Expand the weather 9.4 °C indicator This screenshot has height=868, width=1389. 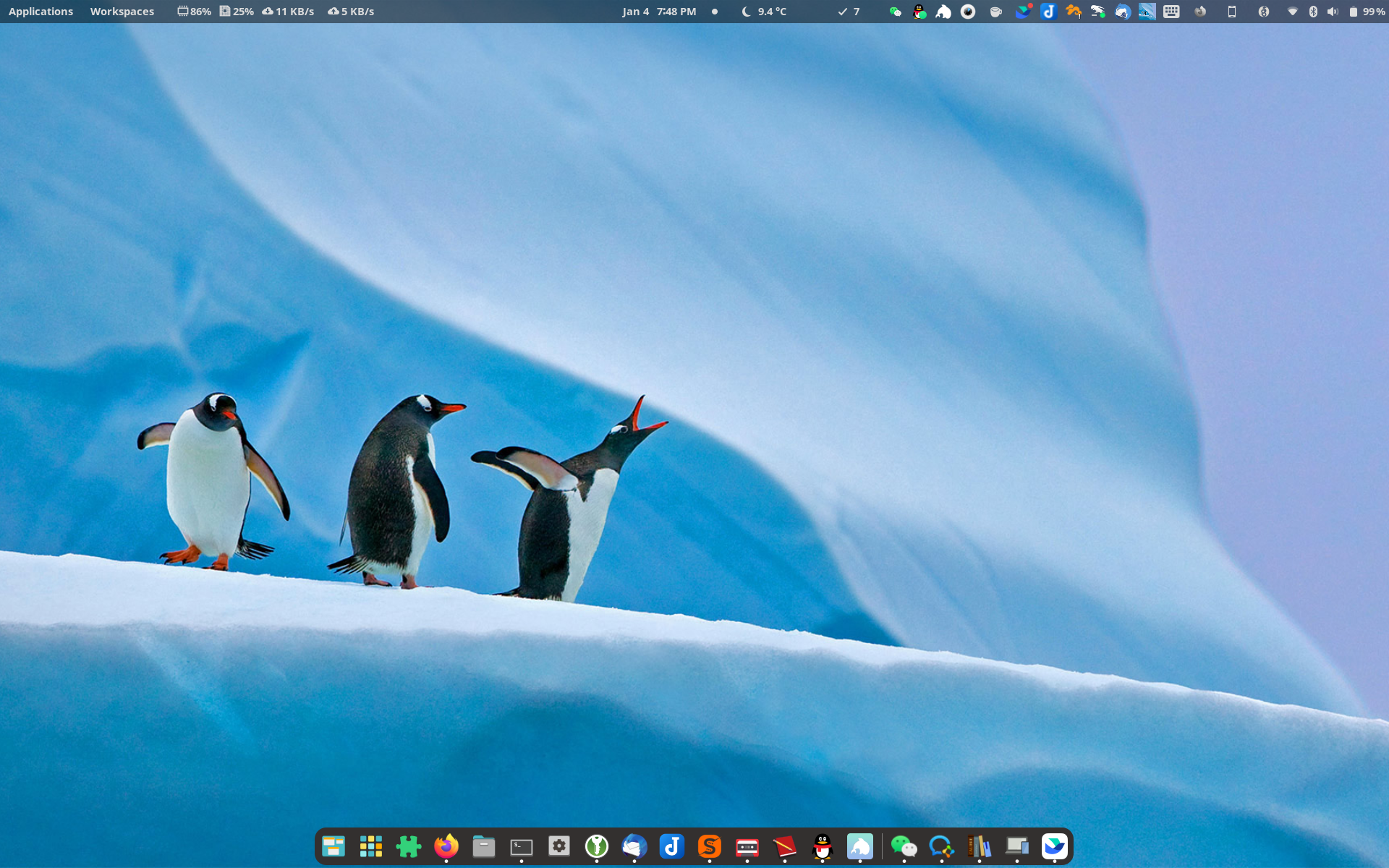(765, 12)
